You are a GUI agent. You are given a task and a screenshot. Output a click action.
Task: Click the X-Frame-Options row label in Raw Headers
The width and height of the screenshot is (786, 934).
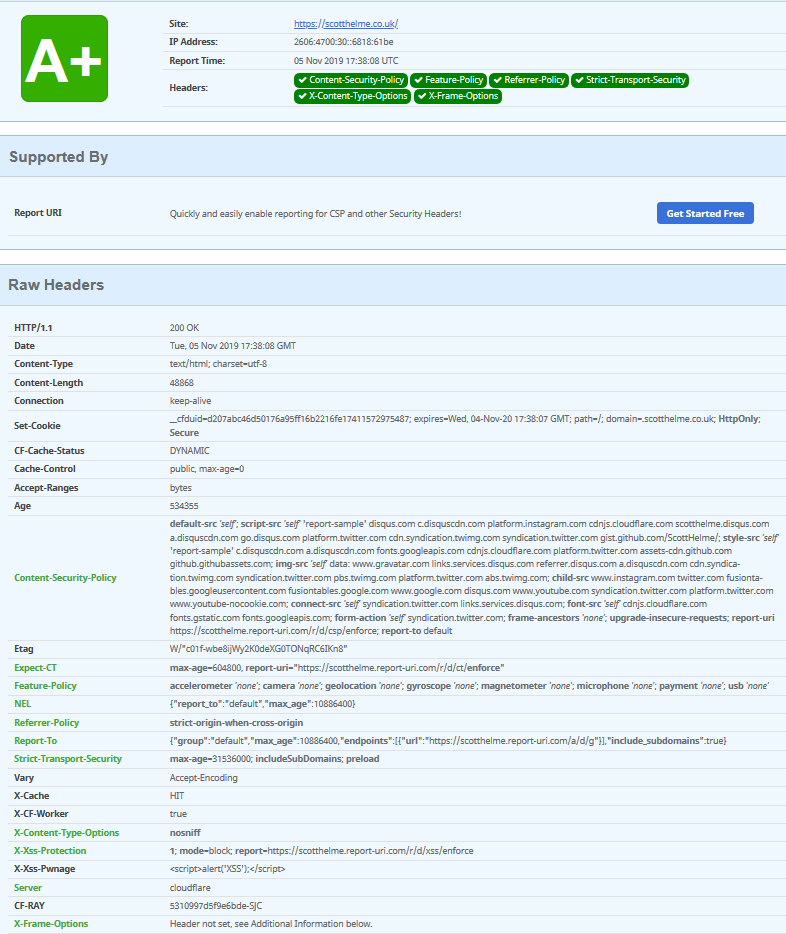click(51, 924)
